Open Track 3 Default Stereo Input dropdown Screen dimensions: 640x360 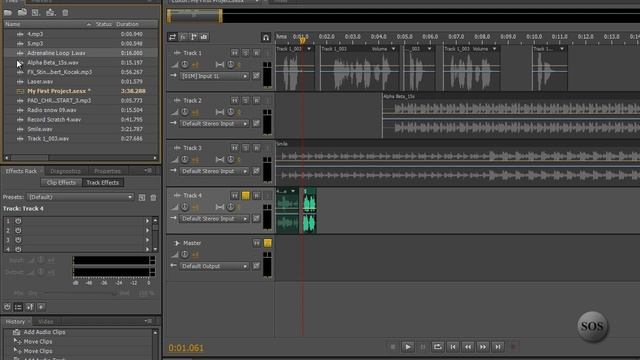point(214,171)
